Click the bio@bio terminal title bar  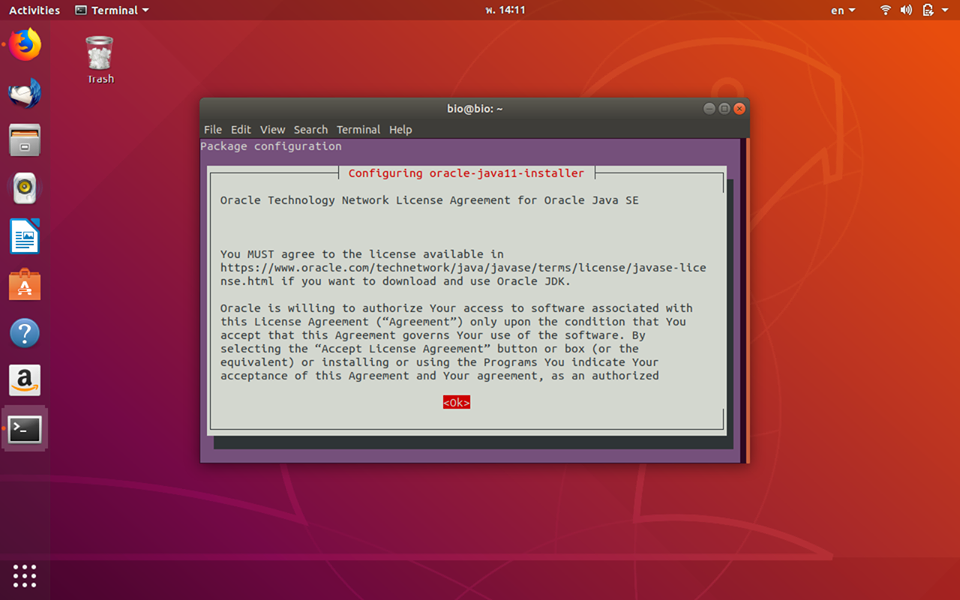point(474,108)
